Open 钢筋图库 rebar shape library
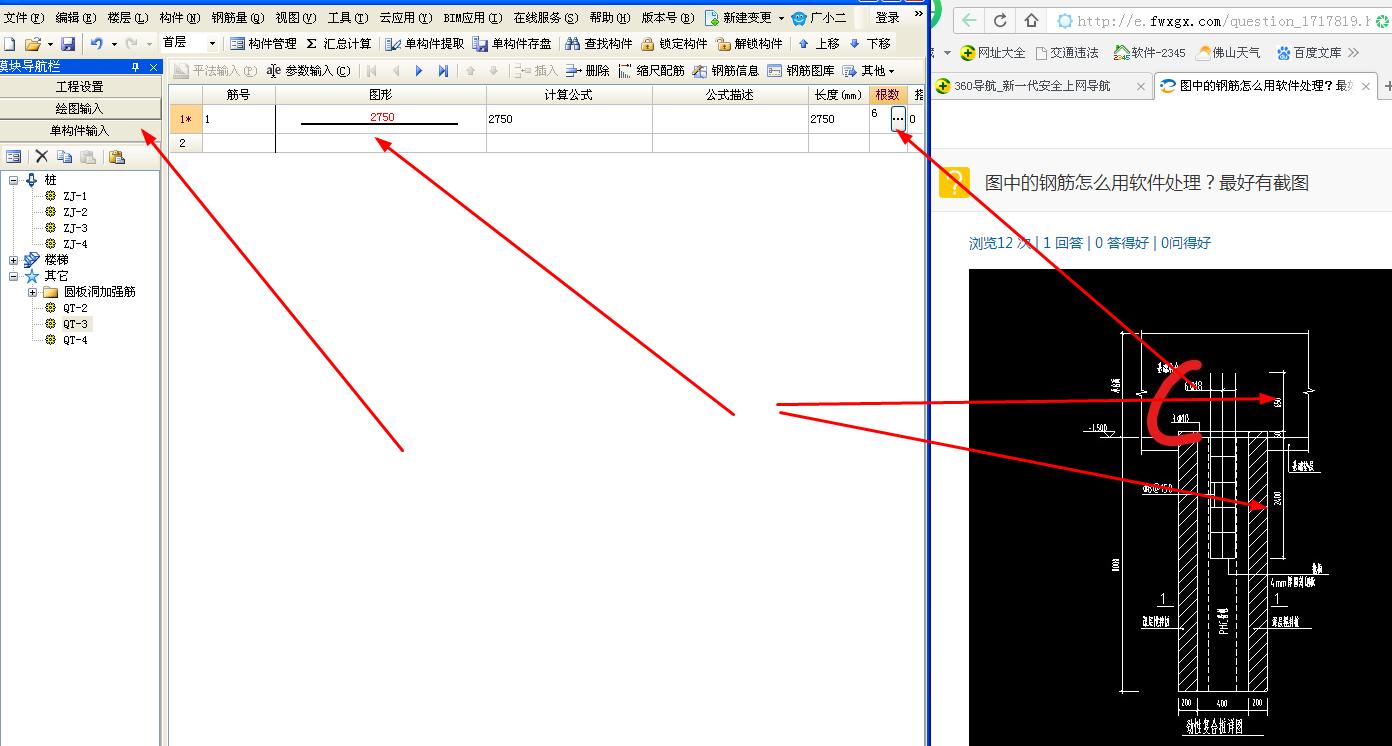Viewport: 1392px width, 746px height. (x=801, y=71)
